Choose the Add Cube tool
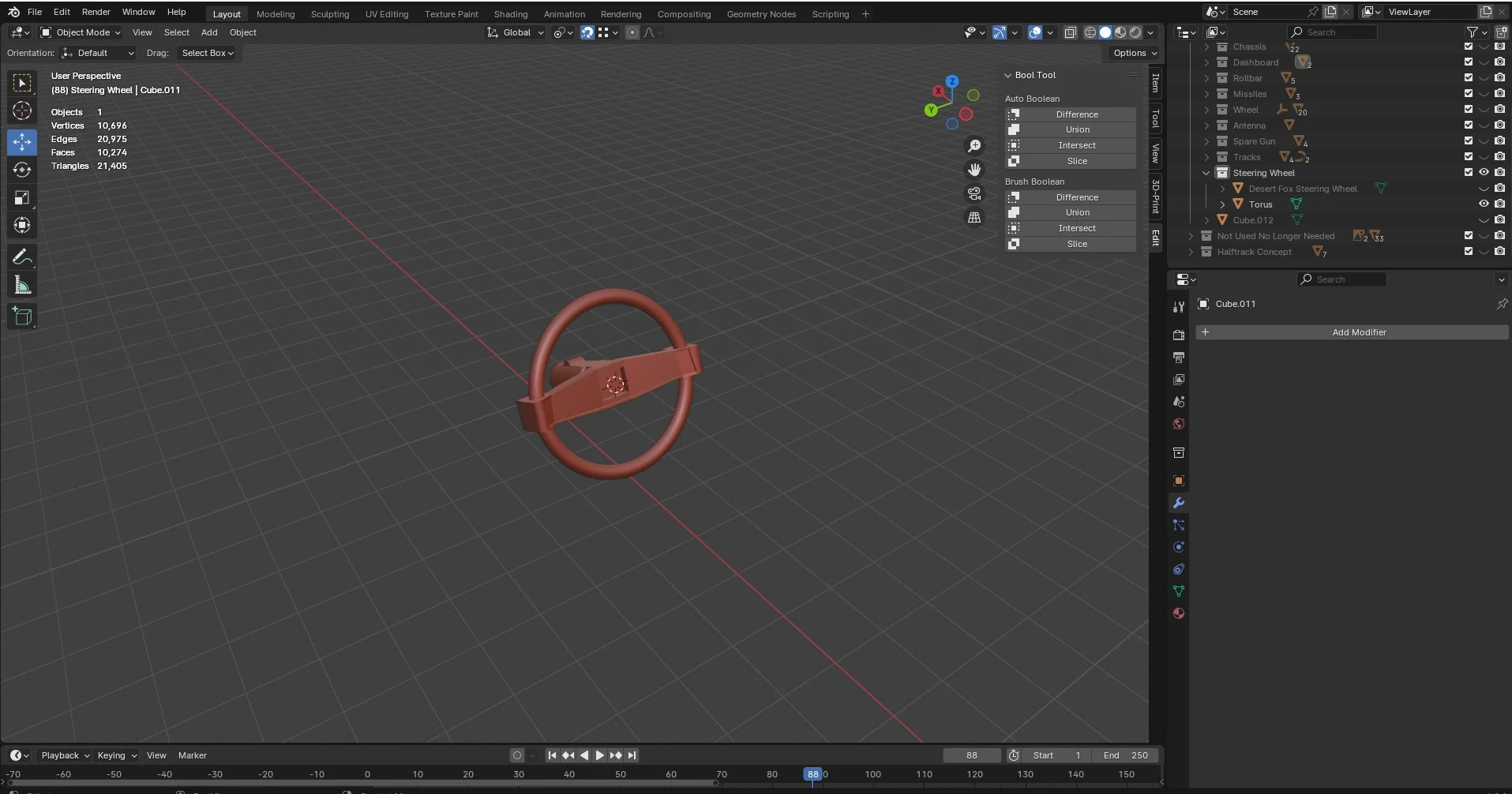1512x794 pixels. pos(22,316)
